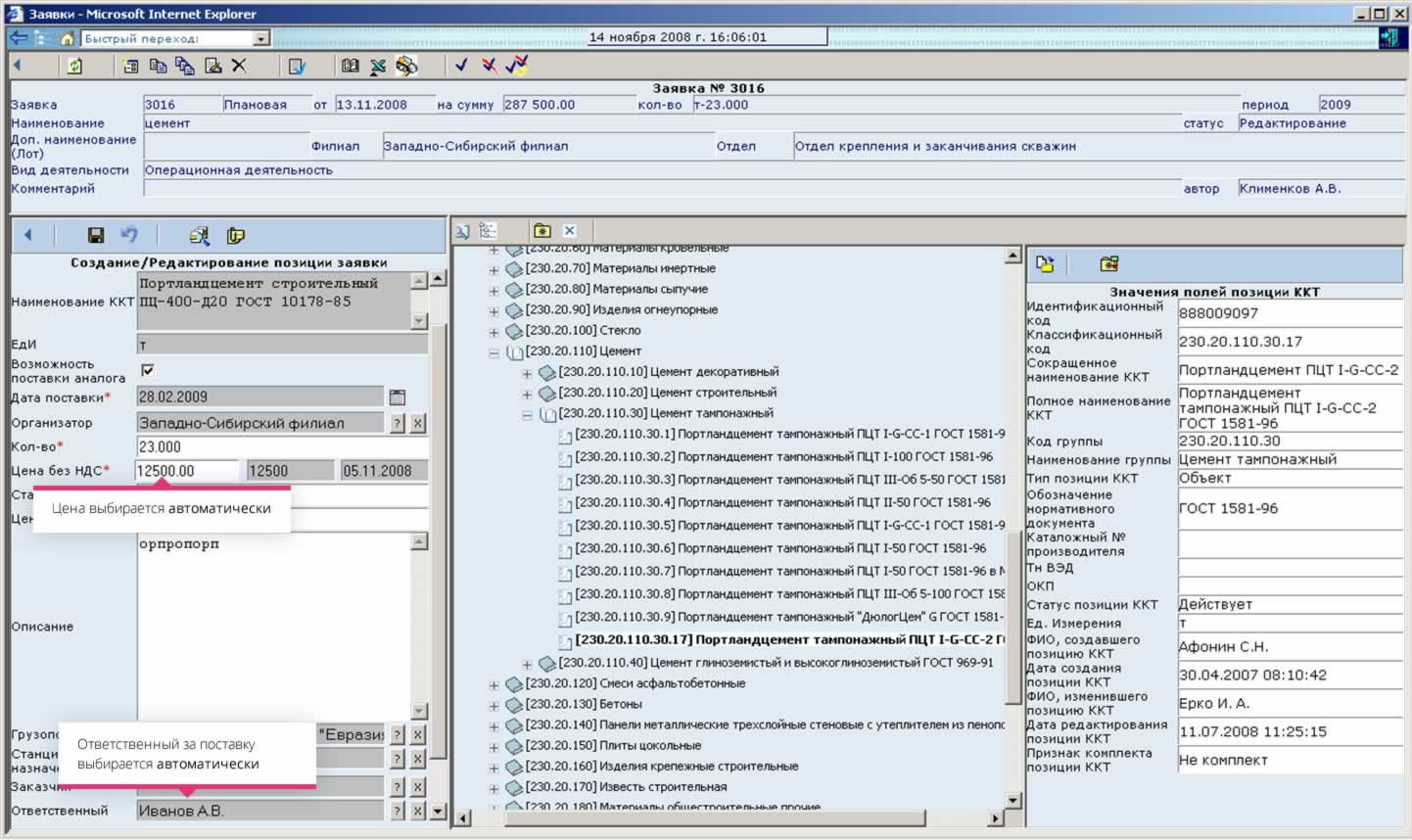Toggle the Возможность поставки аналога checkbox

148,370
